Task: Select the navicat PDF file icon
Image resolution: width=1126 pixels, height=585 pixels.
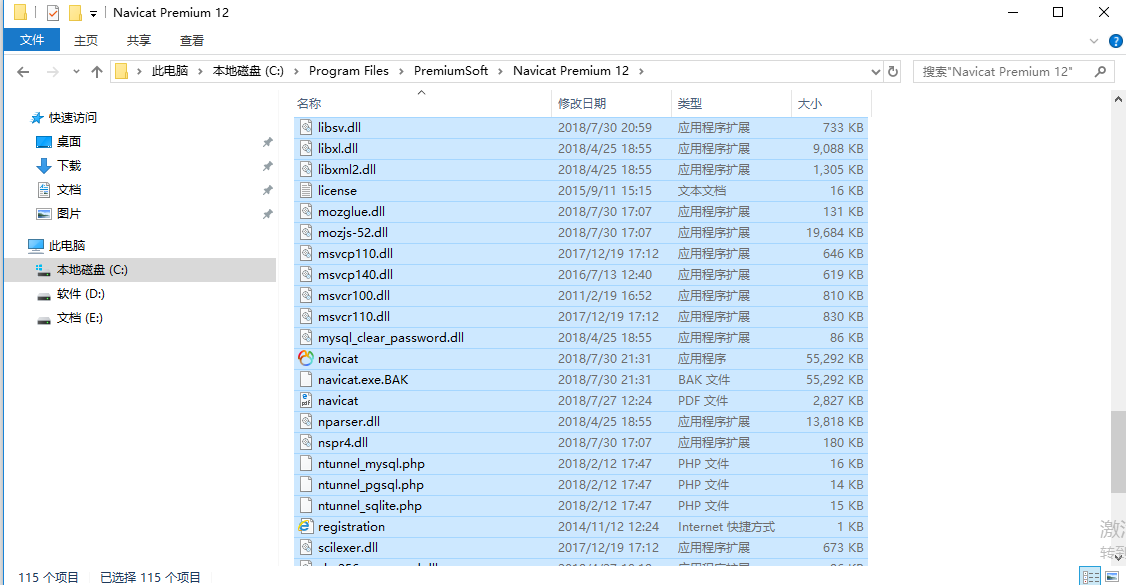Action: tap(306, 401)
